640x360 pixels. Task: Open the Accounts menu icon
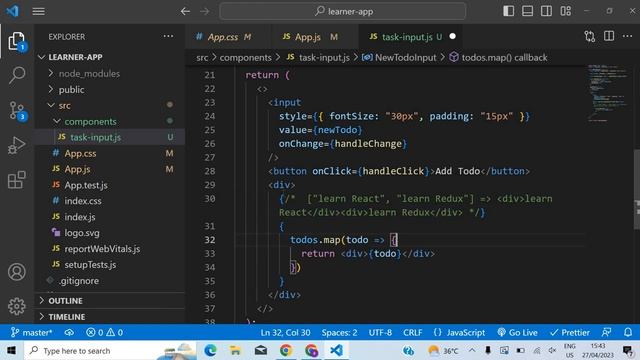point(17,272)
